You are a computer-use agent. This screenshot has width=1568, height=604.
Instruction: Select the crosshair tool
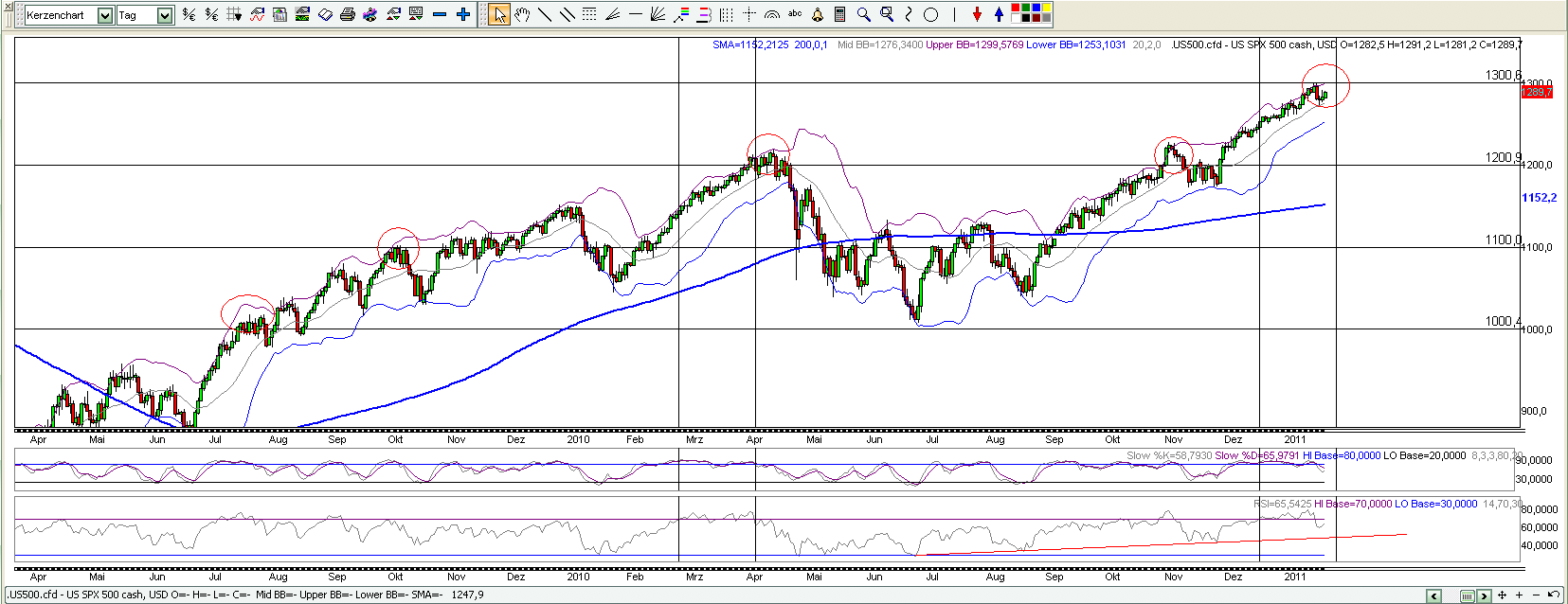tap(749, 14)
